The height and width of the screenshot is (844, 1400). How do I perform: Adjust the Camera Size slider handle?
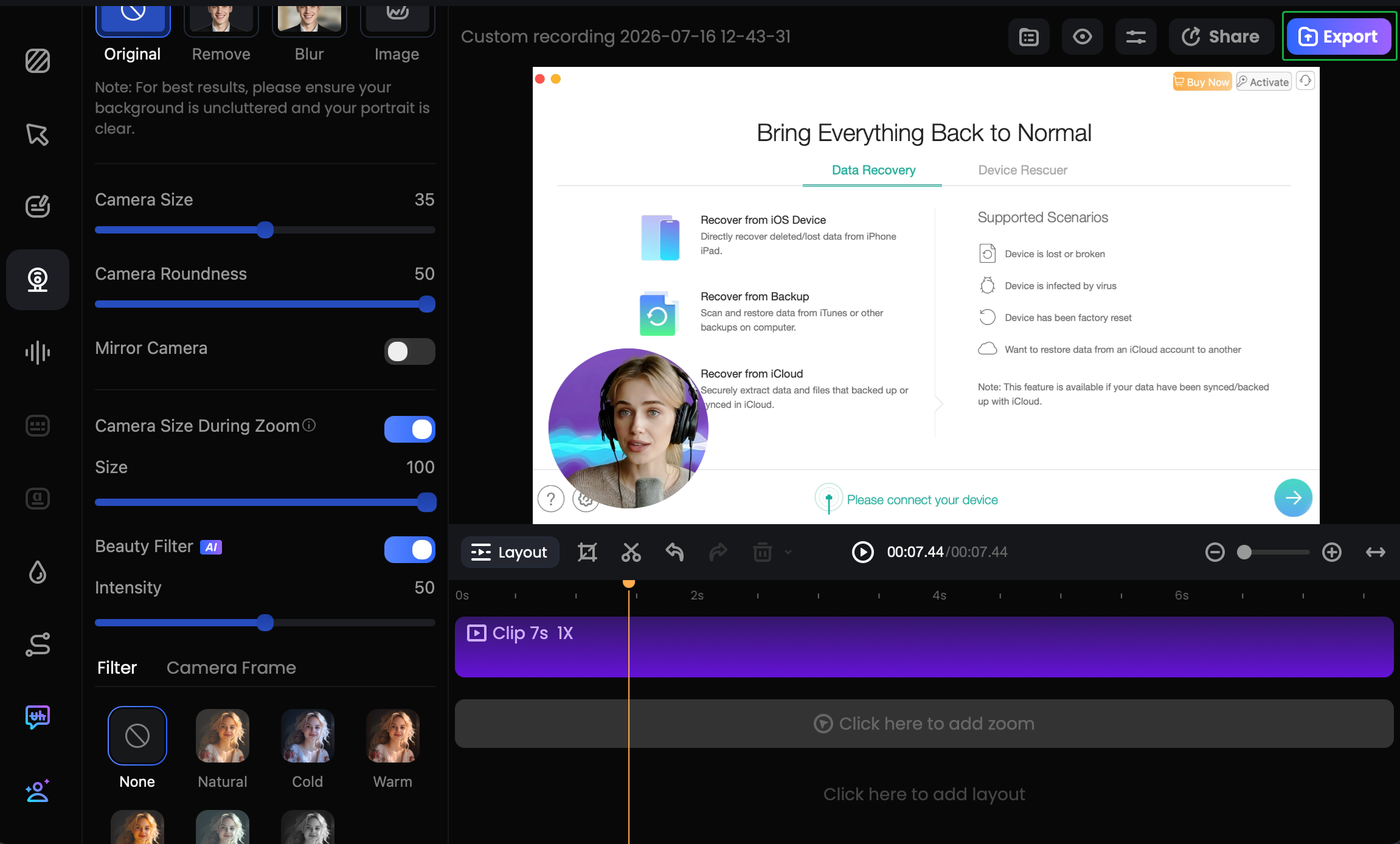265,230
